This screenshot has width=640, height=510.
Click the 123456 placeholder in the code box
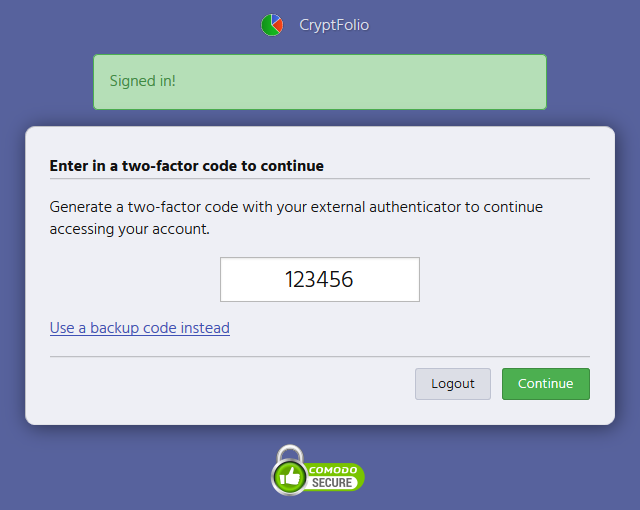click(319, 279)
